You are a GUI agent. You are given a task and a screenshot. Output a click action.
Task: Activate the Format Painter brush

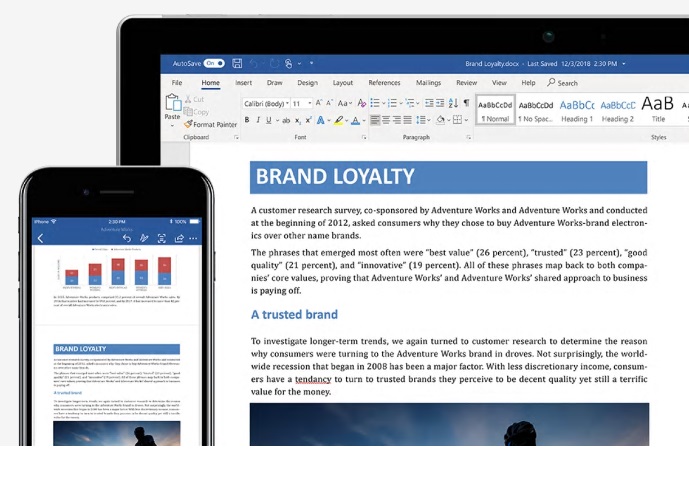(210, 124)
